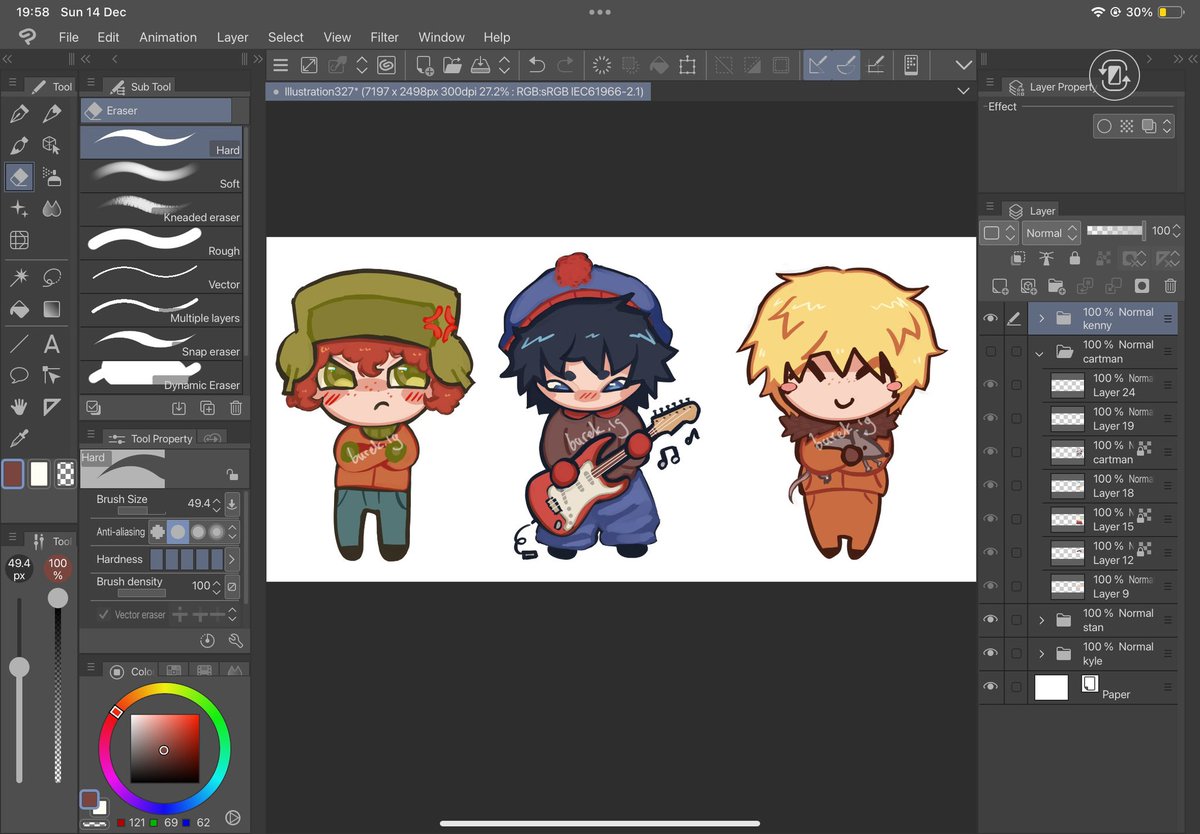The height and width of the screenshot is (834, 1200).
Task: Collapse the cartman layer folder
Action: point(1039,352)
